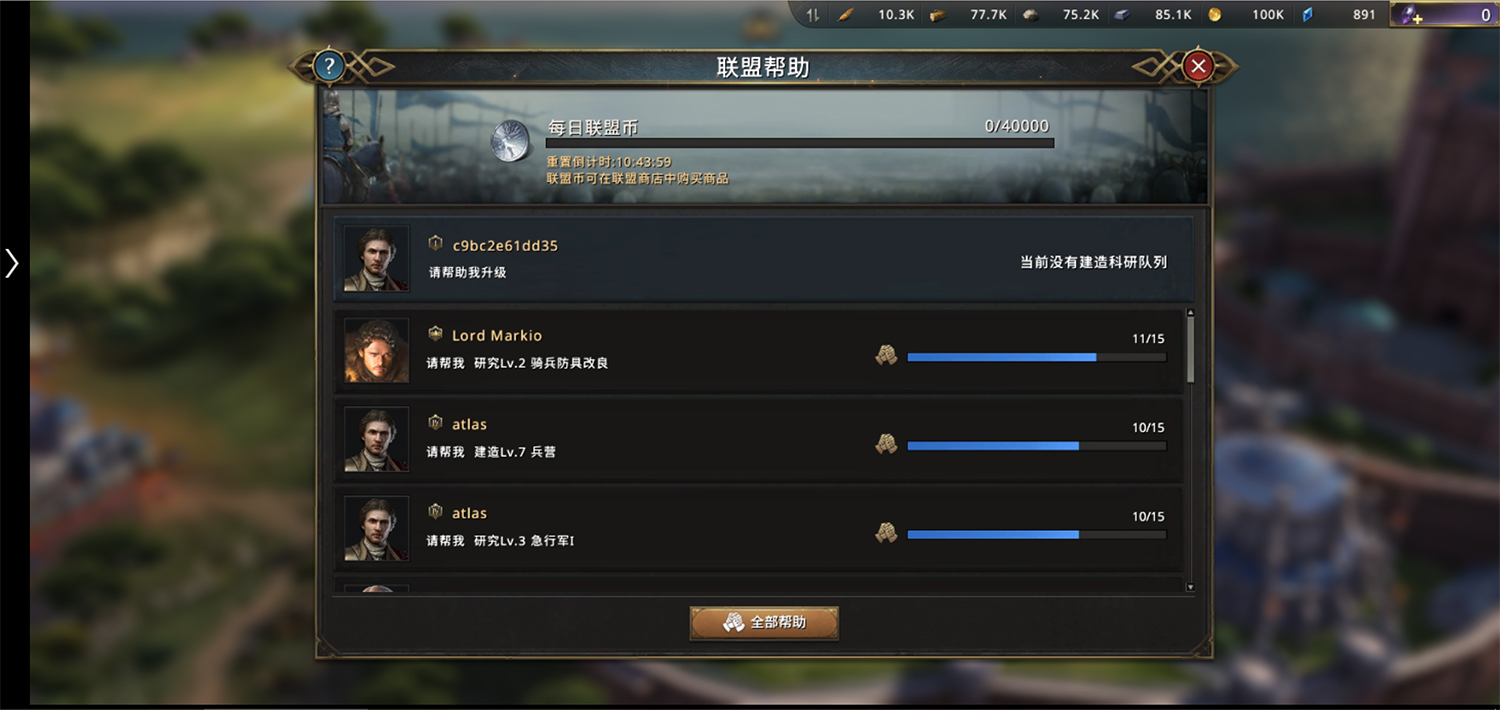Click the scrollbar up arrow
Image resolution: width=1500 pixels, height=710 pixels.
(x=1190, y=314)
